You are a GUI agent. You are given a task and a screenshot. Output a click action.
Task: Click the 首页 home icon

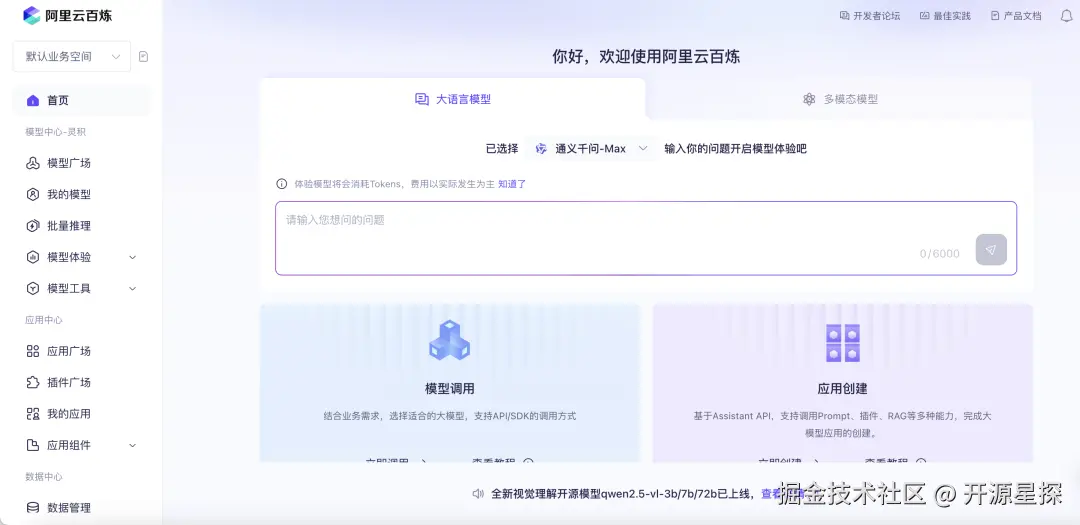[x=32, y=101]
